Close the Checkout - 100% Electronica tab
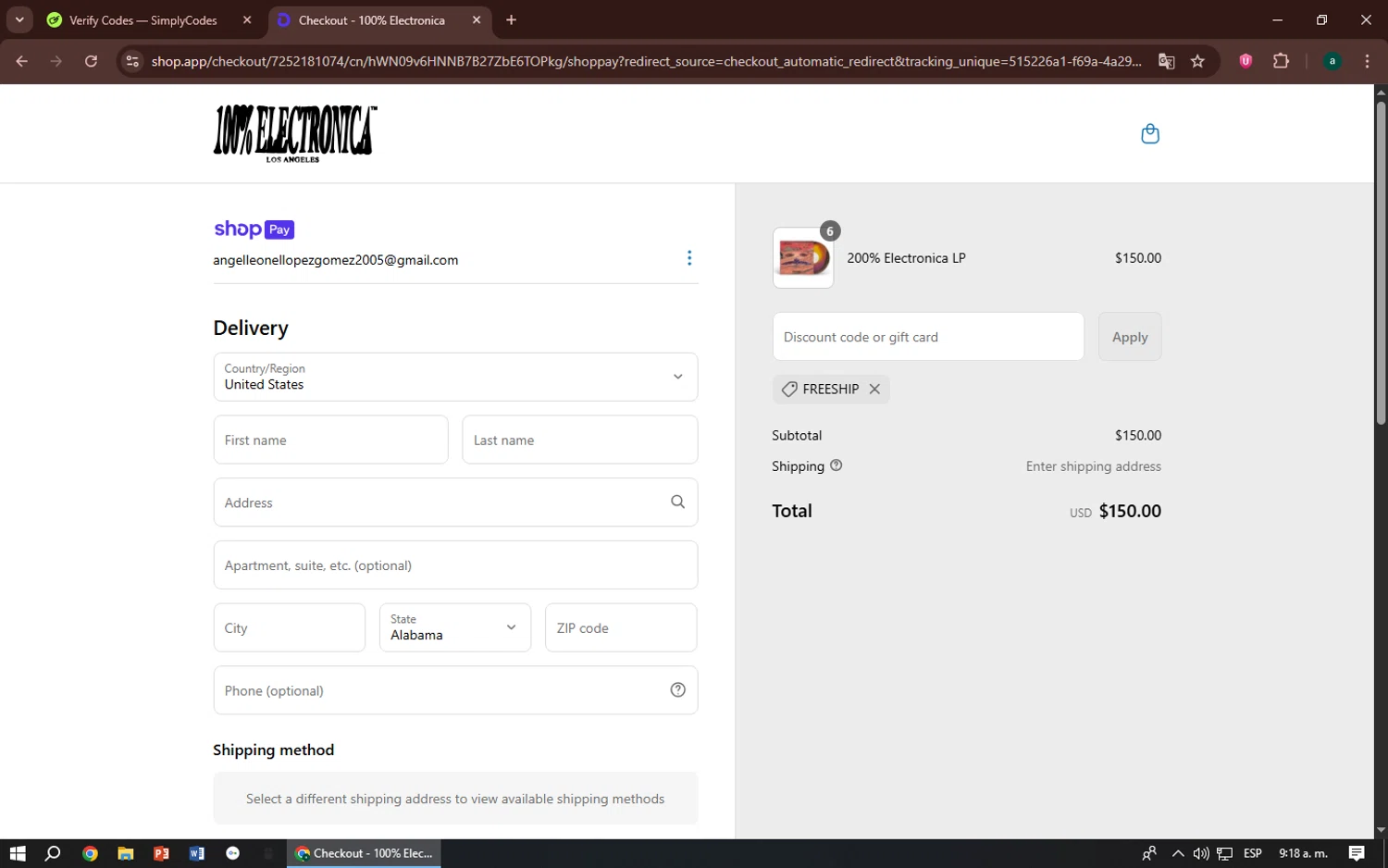The image size is (1388, 868). point(477,19)
